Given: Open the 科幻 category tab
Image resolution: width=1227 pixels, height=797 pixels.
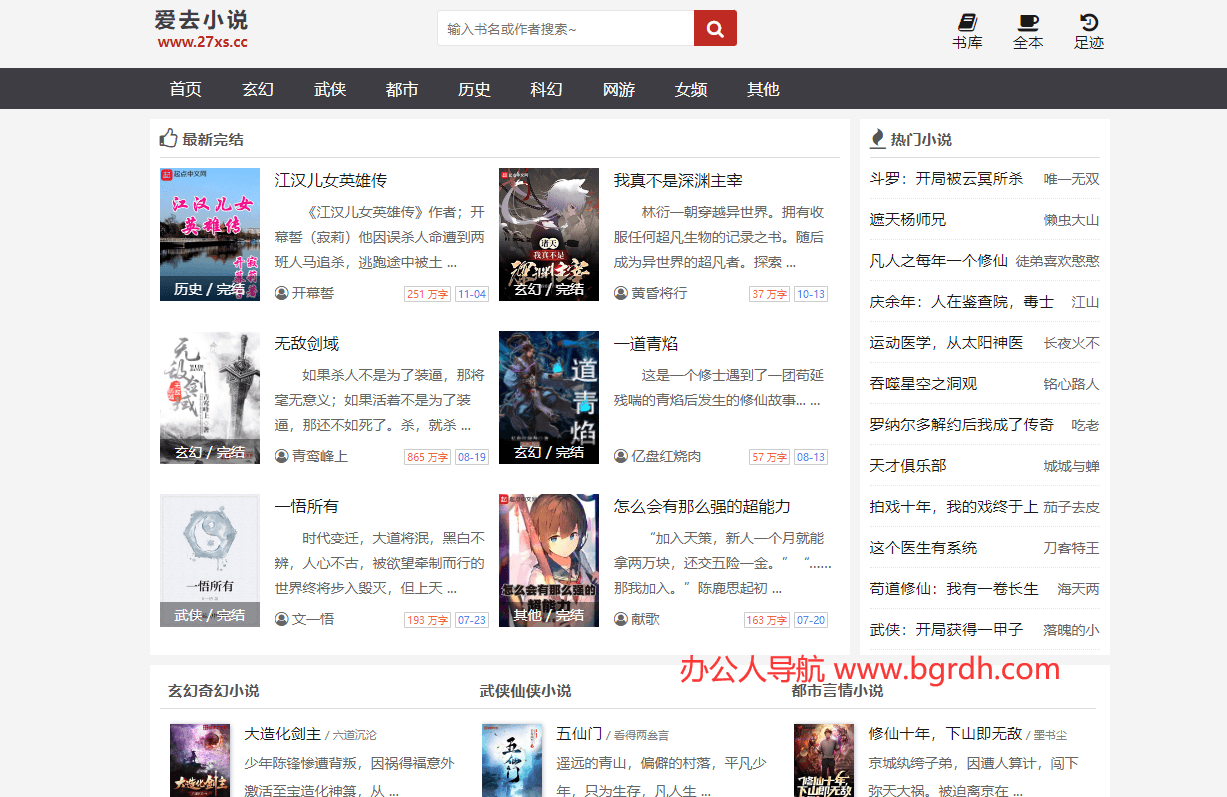Looking at the screenshot, I should (x=546, y=89).
